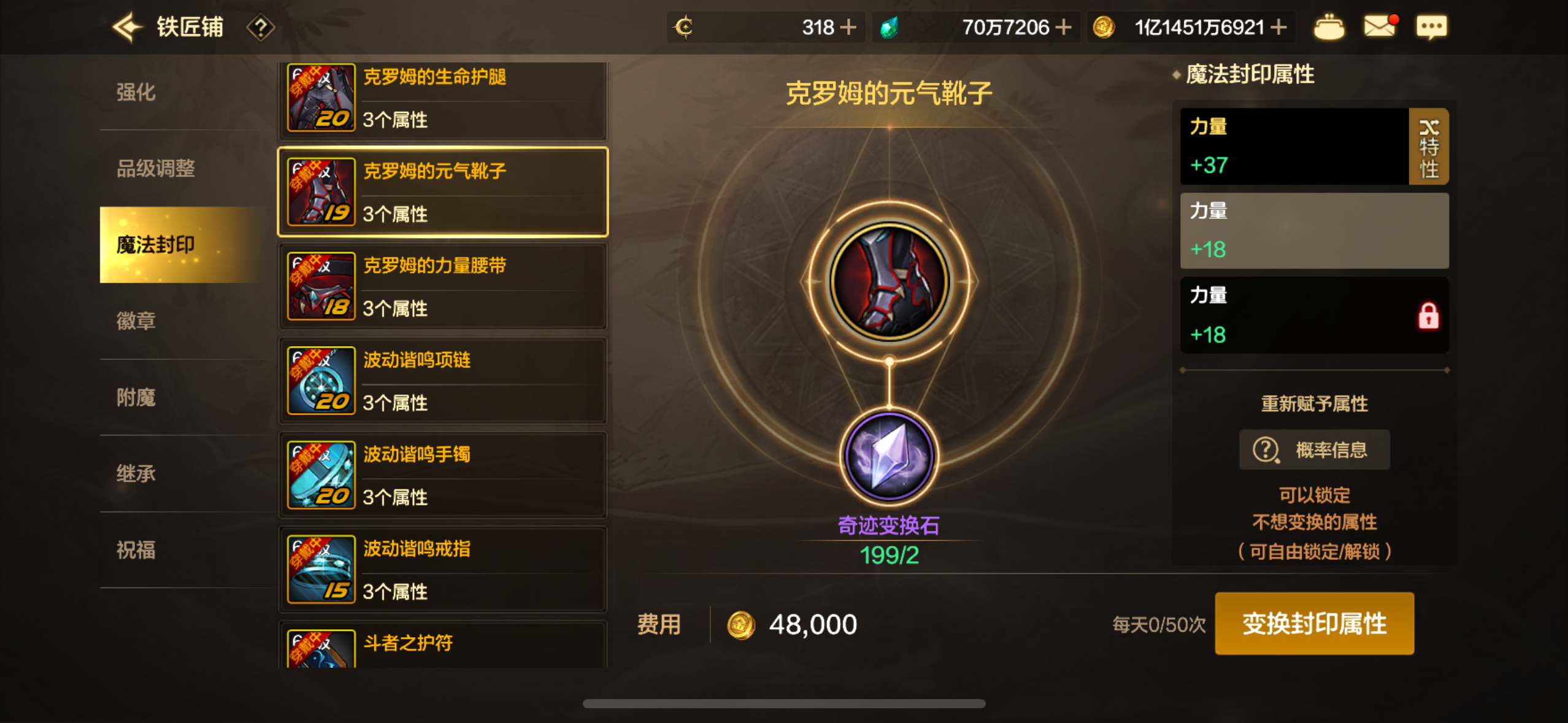Add fatigue points beside 318
The height and width of the screenshot is (723, 1568).
pyautogui.click(x=848, y=27)
